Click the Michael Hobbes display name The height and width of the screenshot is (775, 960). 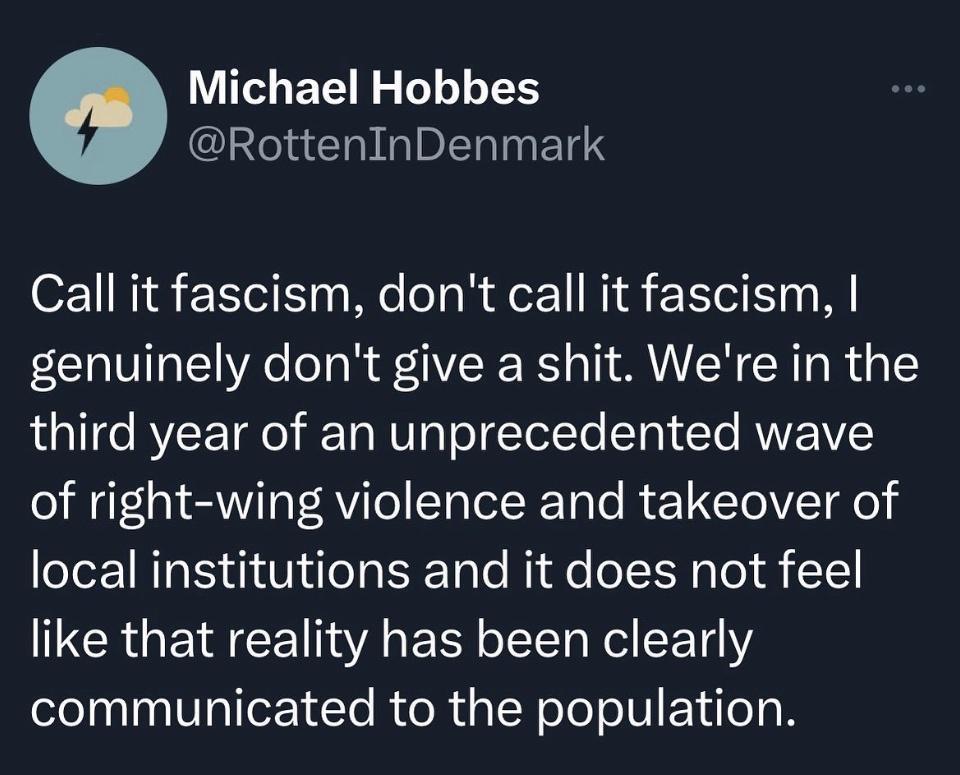(364, 89)
